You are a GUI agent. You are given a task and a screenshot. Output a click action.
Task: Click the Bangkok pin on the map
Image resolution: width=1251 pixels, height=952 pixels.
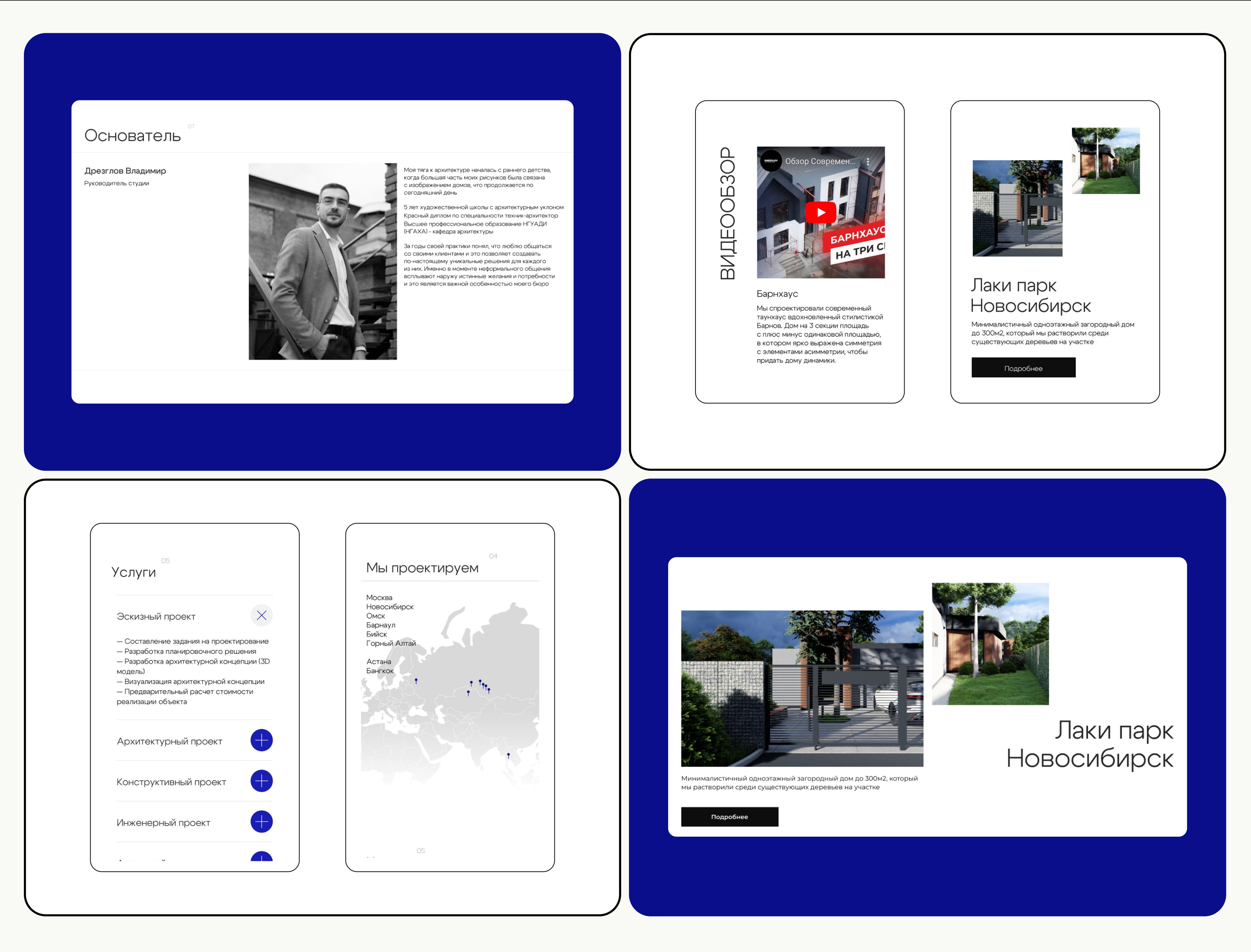tap(508, 755)
